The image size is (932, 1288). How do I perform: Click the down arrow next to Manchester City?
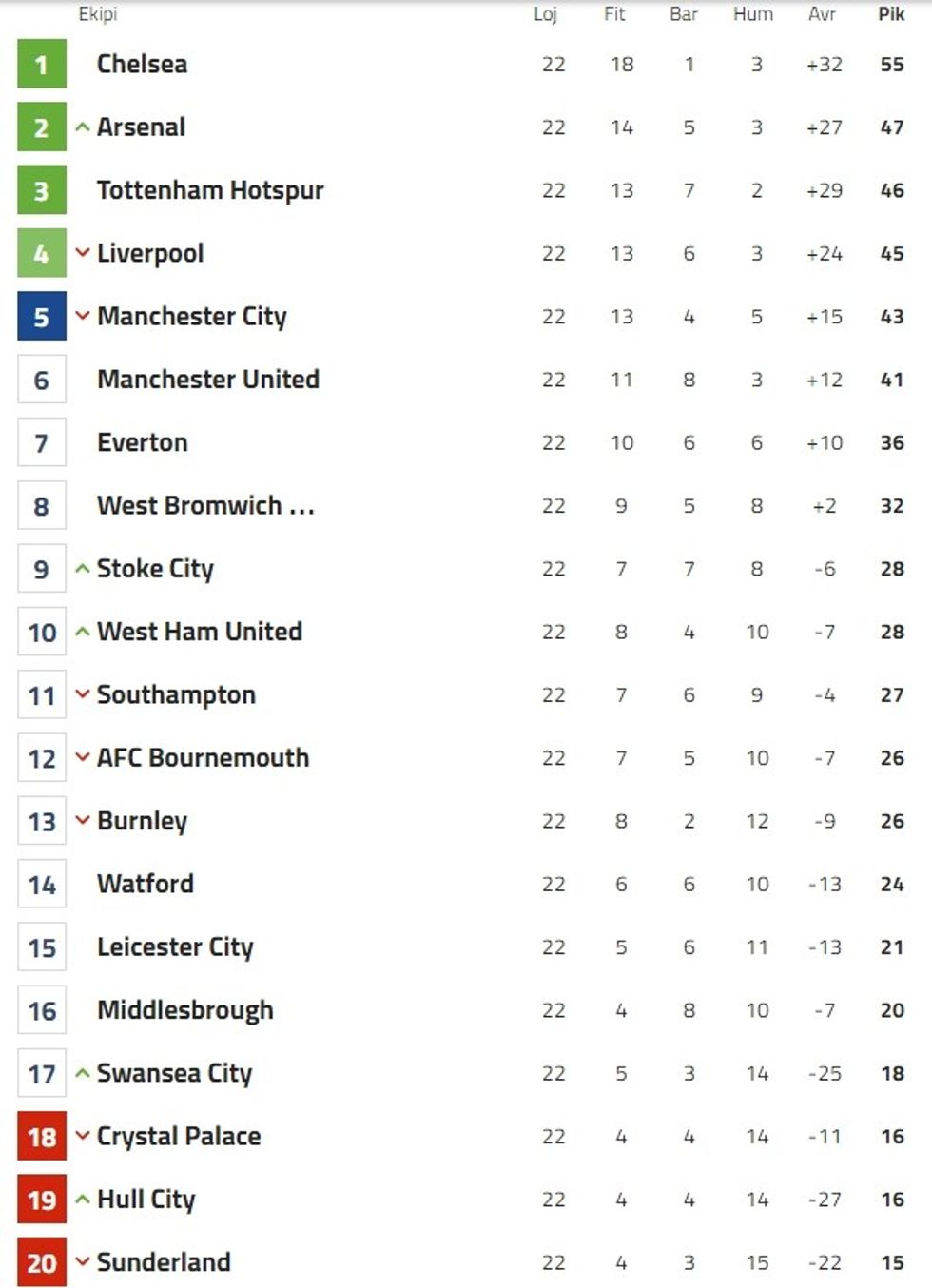click(x=83, y=316)
